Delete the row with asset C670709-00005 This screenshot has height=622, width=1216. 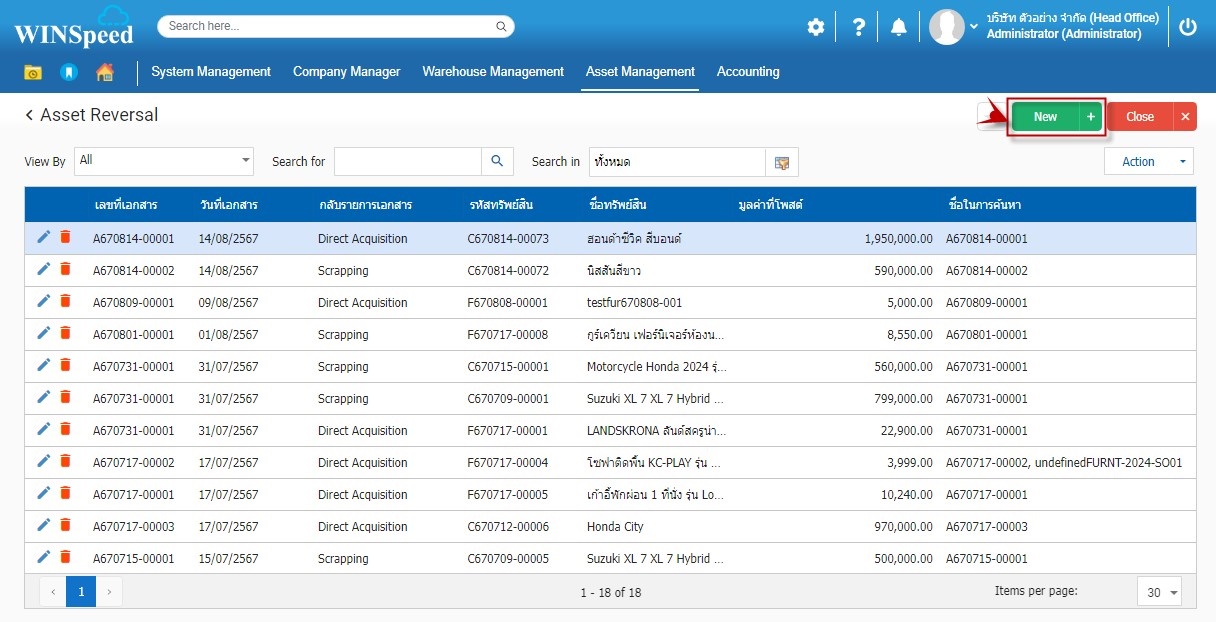pos(65,557)
